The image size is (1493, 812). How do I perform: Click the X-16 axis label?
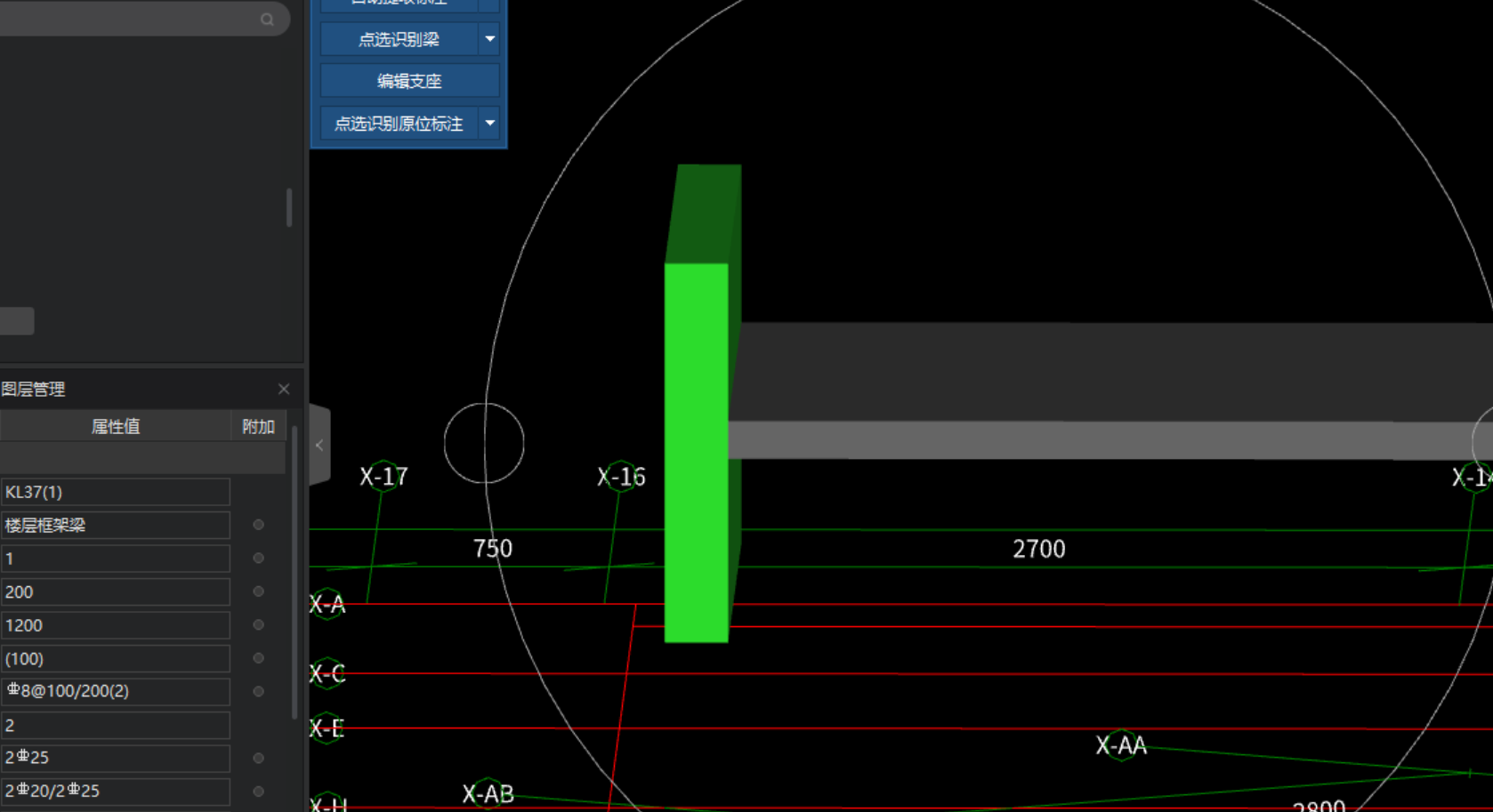pyautogui.click(x=621, y=478)
